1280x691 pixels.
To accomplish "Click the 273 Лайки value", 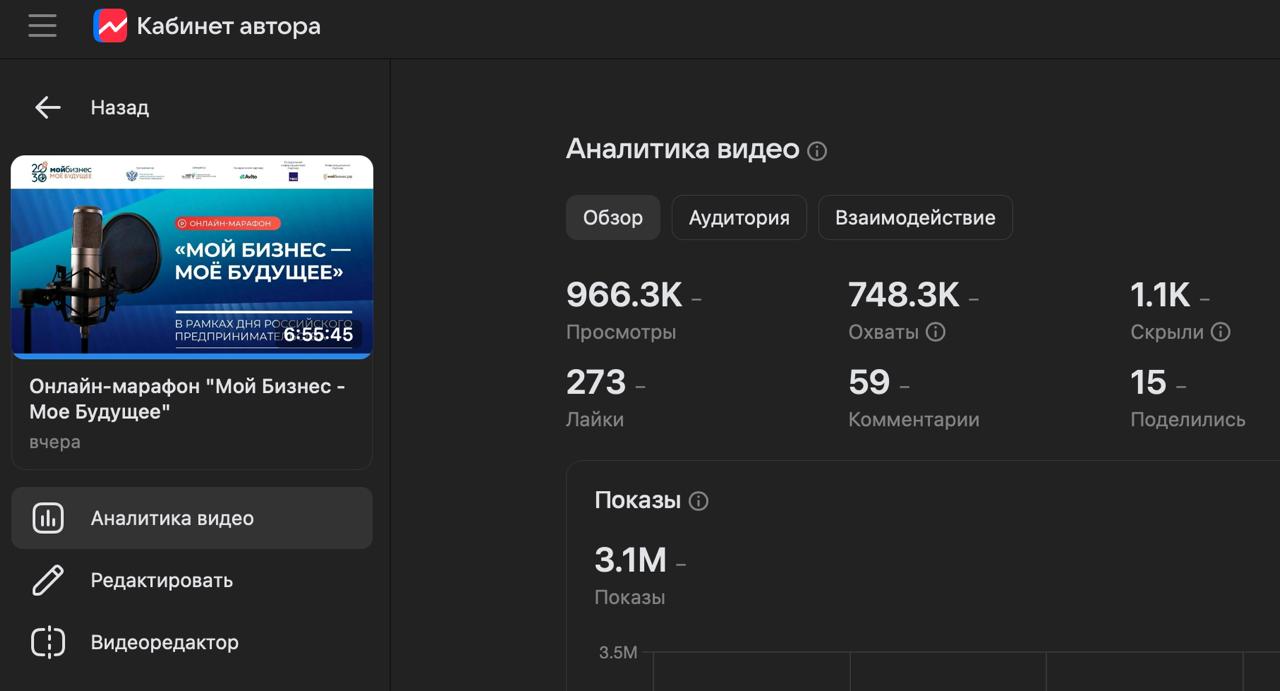I will pyautogui.click(x=596, y=382).
